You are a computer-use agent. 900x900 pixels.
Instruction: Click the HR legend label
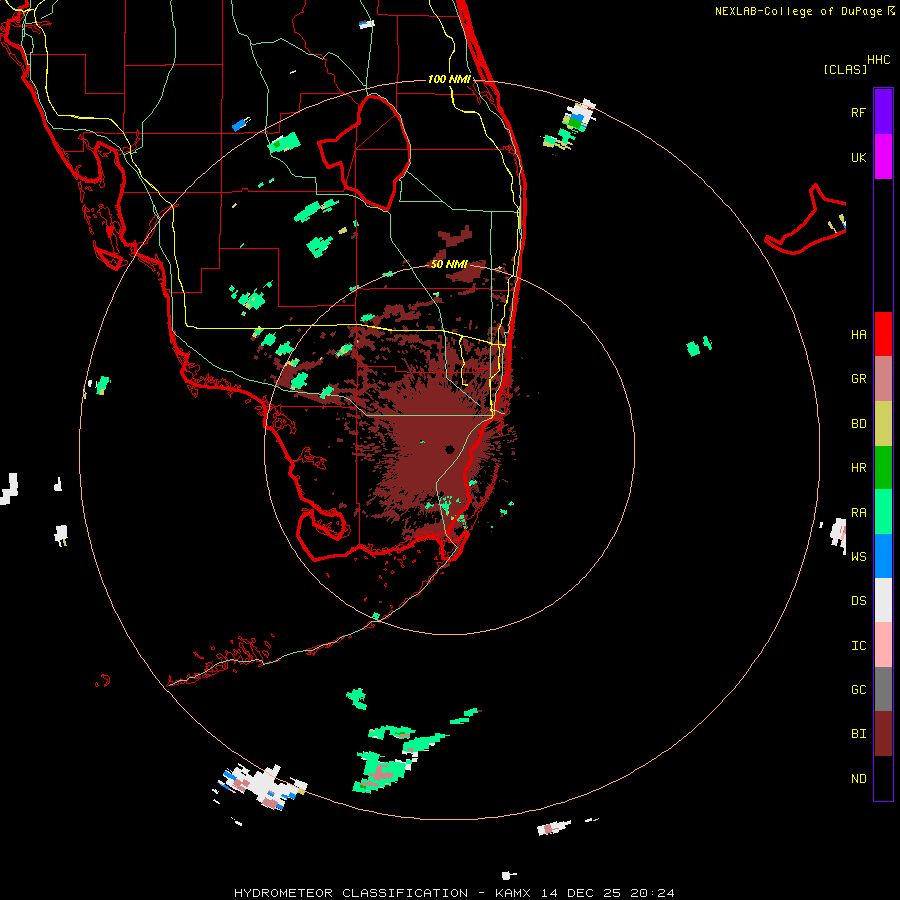(858, 468)
